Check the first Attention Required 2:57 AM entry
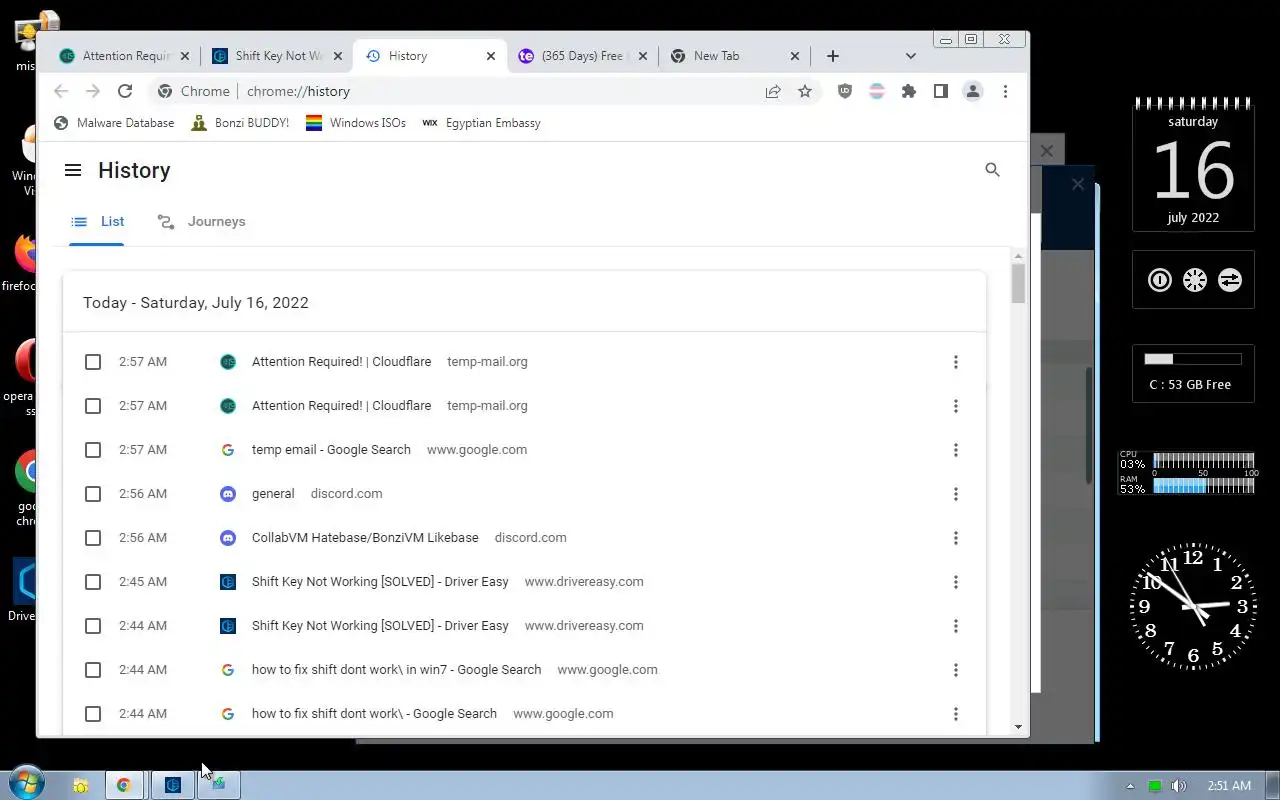Image resolution: width=1280 pixels, height=800 pixels. click(93, 362)
